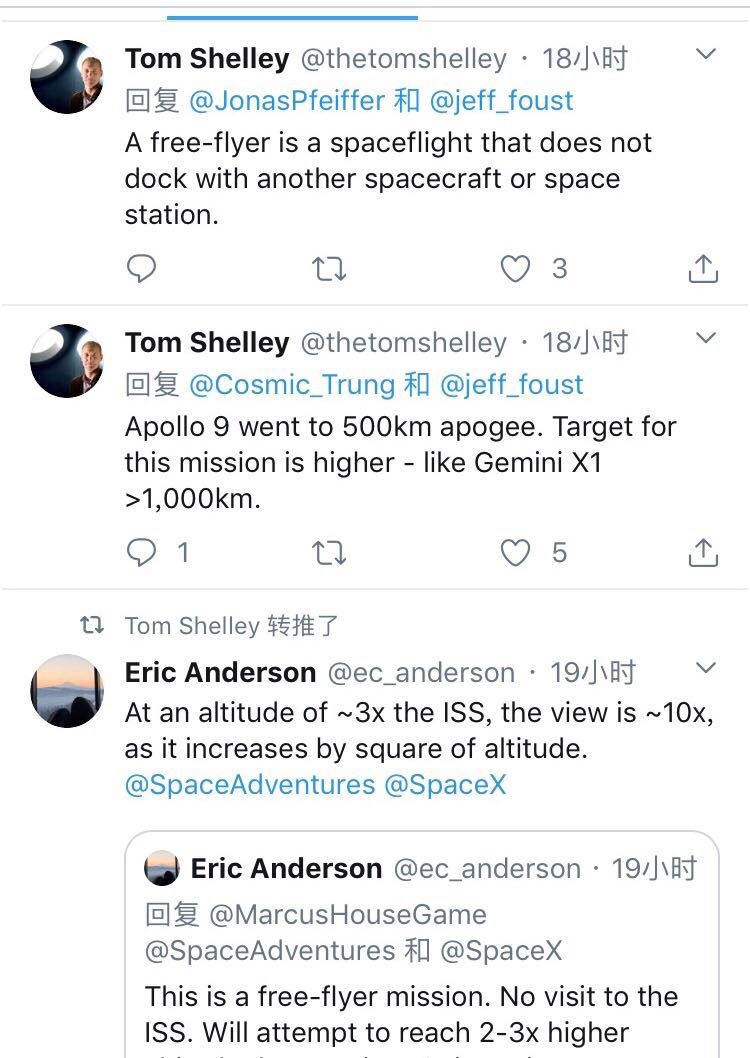Image resolution: width=750 pixels, height=1058 pixels.
Task: Open options chevron on Apollo 9 tweet
Action: (706, 338)
